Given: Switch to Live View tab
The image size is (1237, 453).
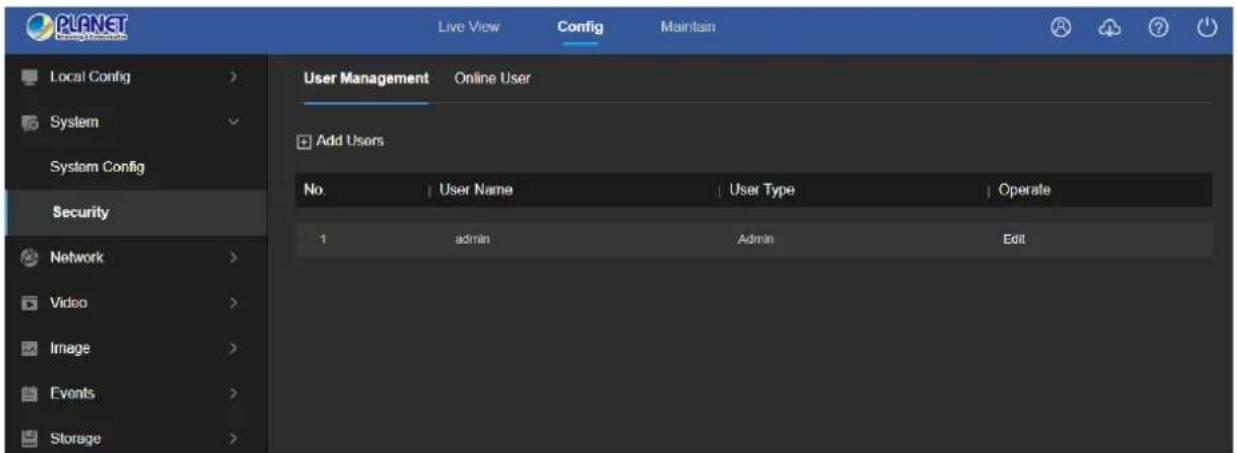Looking at the screenshot, I should [x=469, y=27].
